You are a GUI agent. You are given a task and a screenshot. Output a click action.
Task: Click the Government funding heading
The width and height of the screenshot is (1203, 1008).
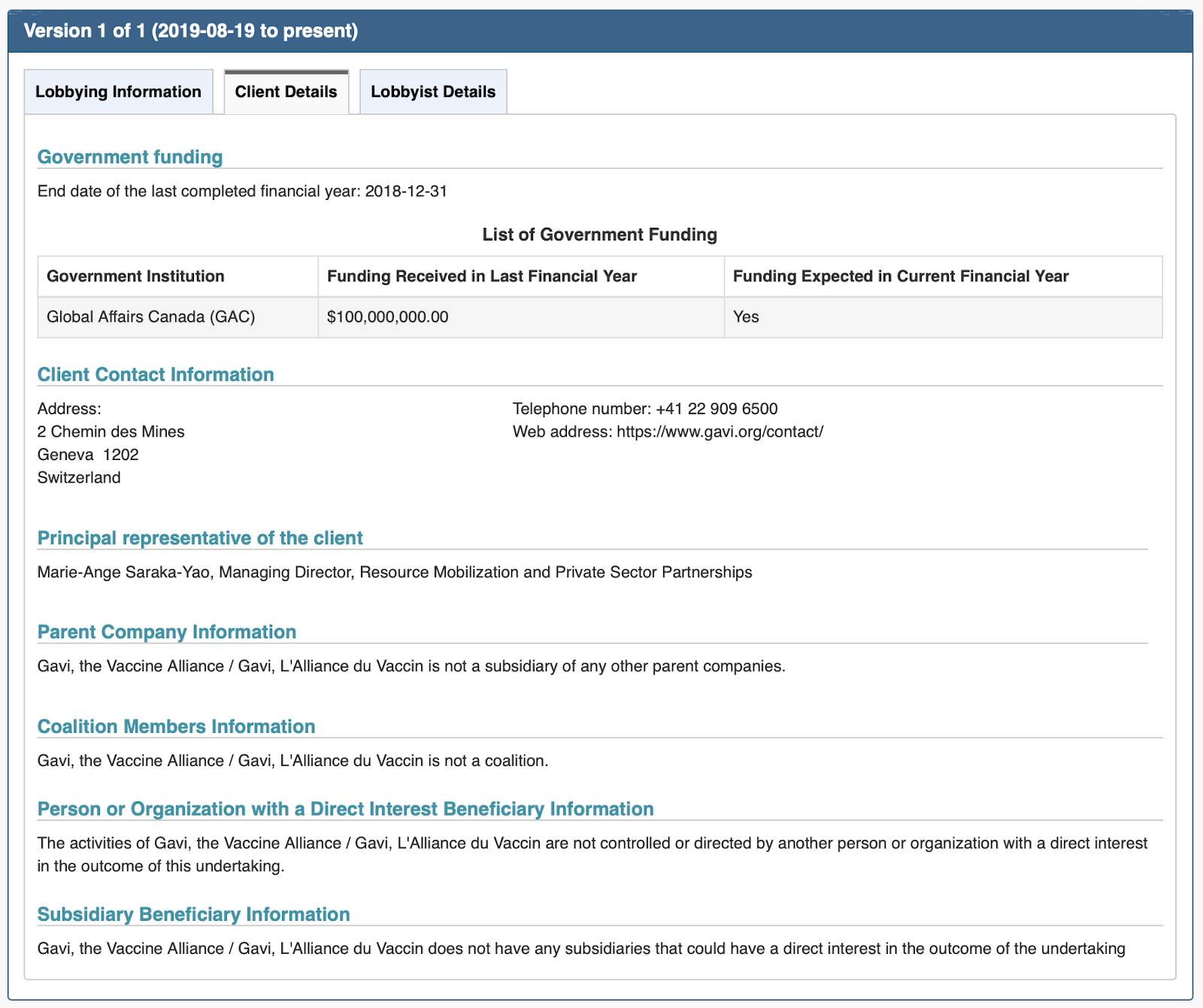point(130,157)
